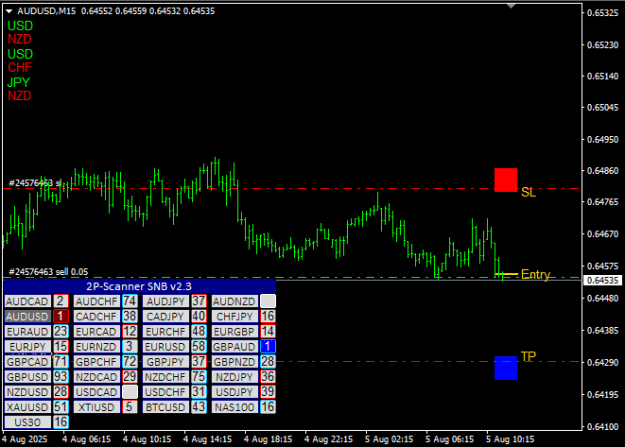The width and height of the screenshot is (625, 447).
Task: Click the highlighted AUDUSD scanner button
Action: pos(28,316)
